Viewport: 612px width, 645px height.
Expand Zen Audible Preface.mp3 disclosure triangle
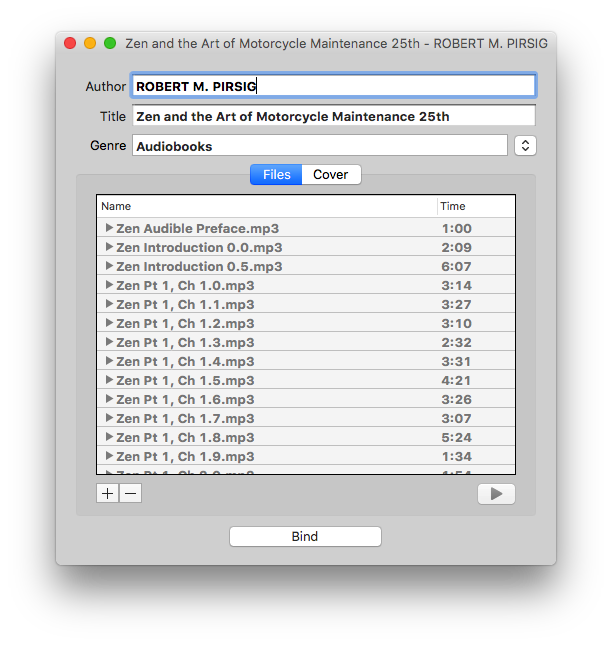pos(109,227)
